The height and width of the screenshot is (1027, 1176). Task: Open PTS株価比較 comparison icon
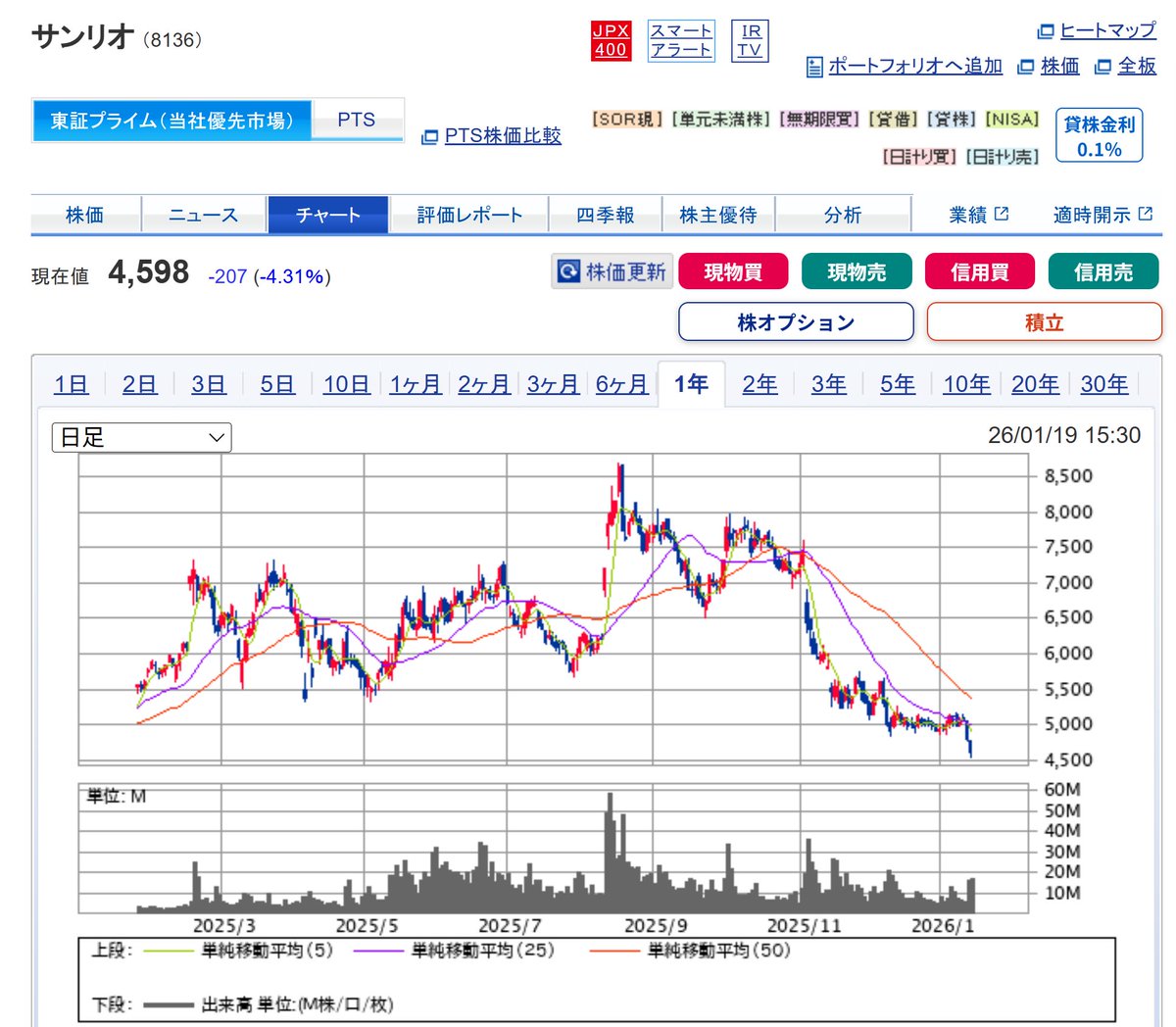(428, 137)
